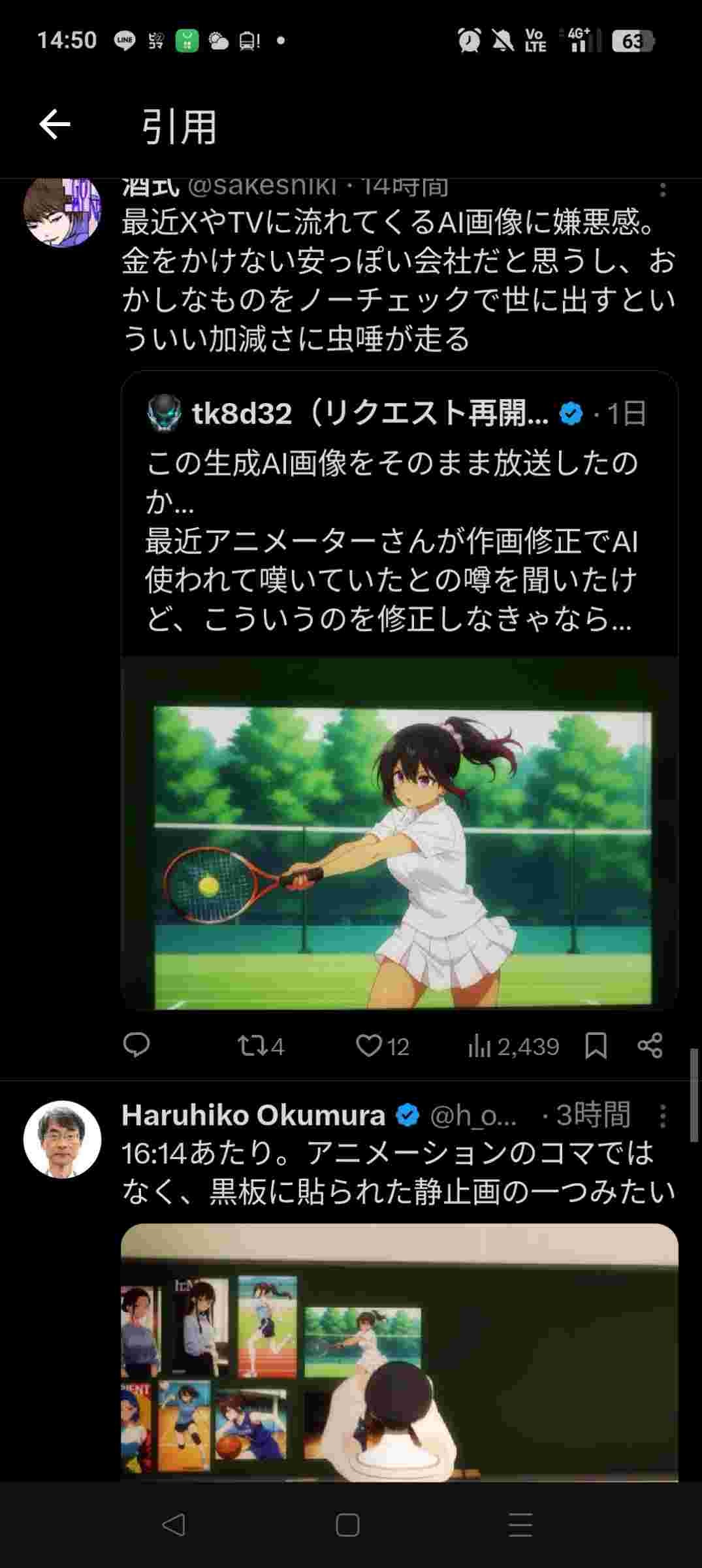Repost the tweet with 4 reposts
Screen dimensions: 702x1568
[x=261, y=1046]
